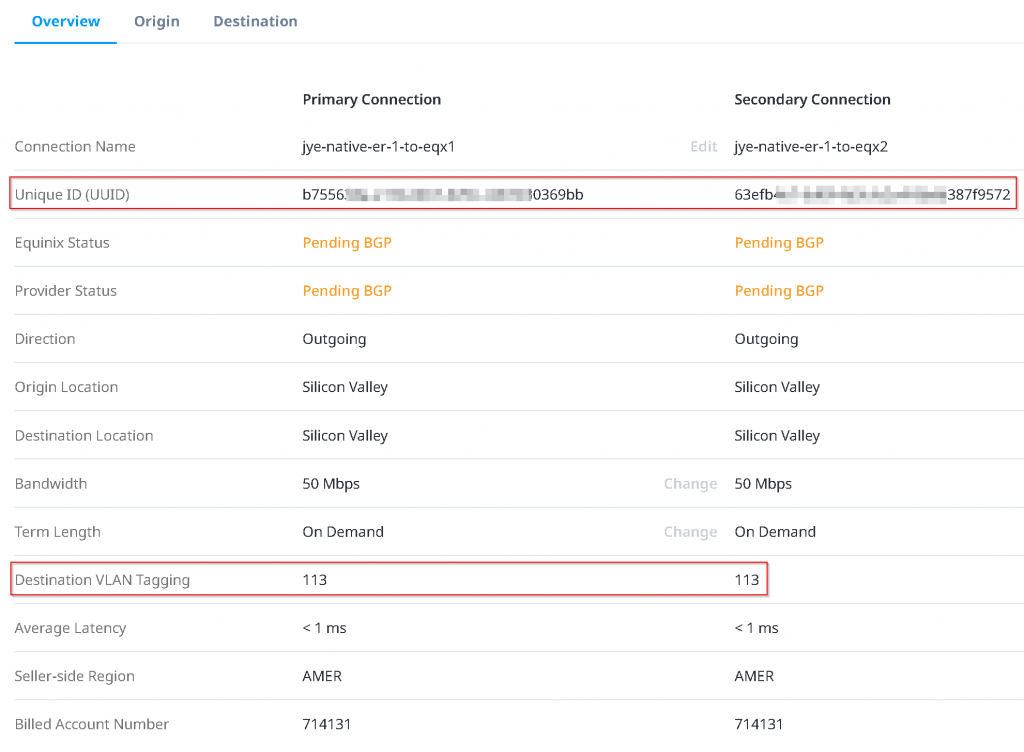Click the Unique ID (UUID) row label
The image size is (1024, 752).
point(72,195)
